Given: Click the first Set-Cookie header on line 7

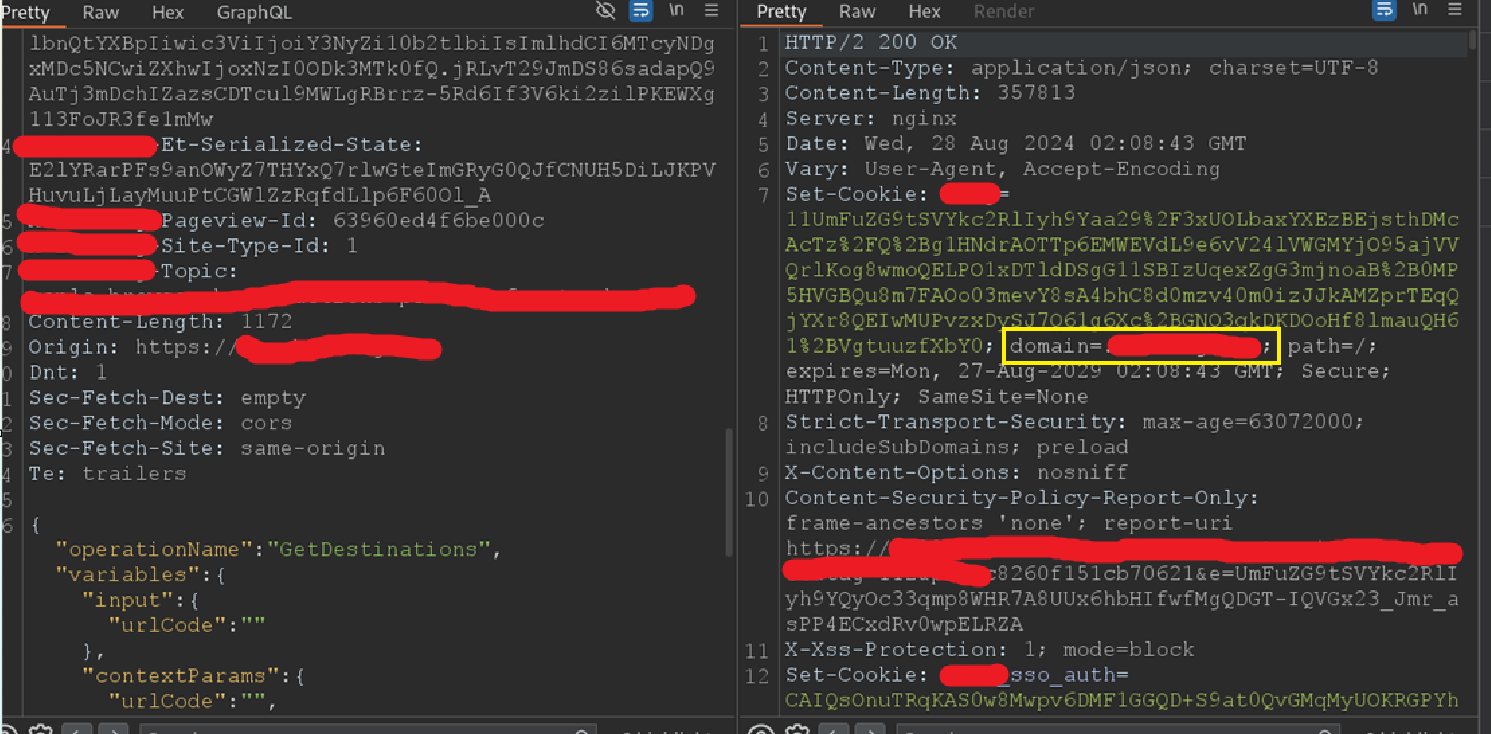Looking at the screenshot, I should 898,194.
